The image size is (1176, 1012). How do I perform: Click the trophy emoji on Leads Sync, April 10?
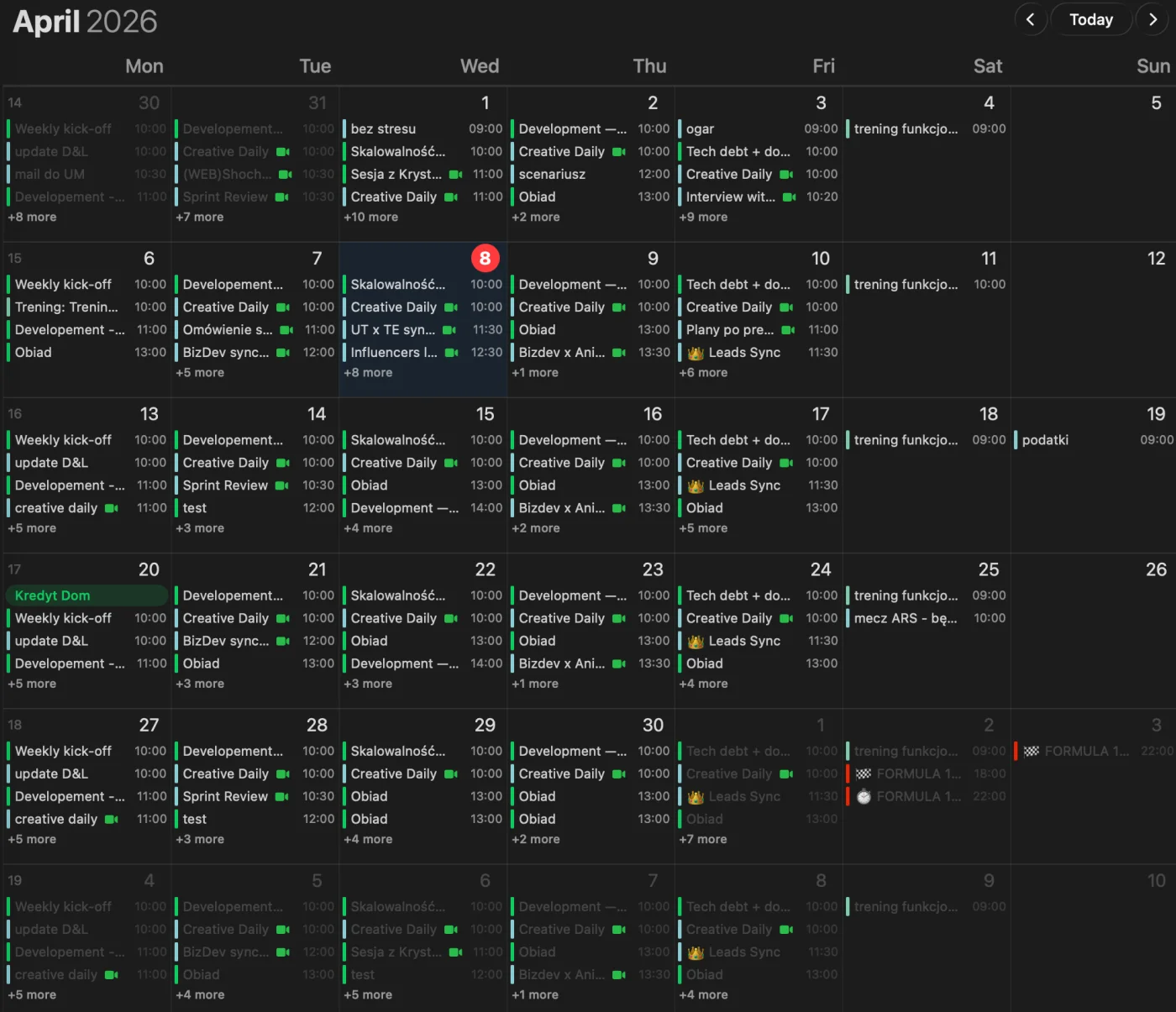tap(694, 352)
